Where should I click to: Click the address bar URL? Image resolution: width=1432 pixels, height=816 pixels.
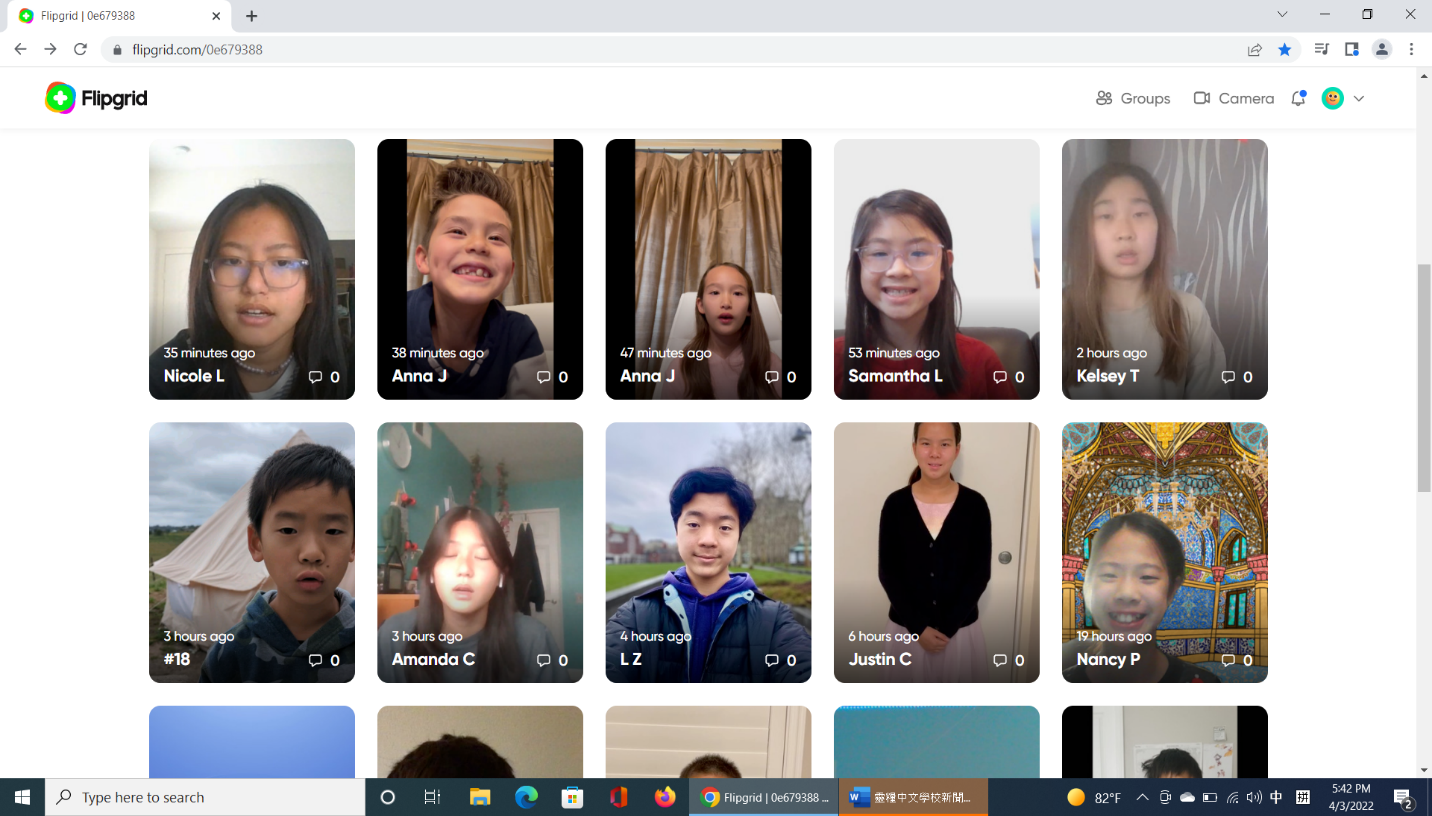point(198,49)
